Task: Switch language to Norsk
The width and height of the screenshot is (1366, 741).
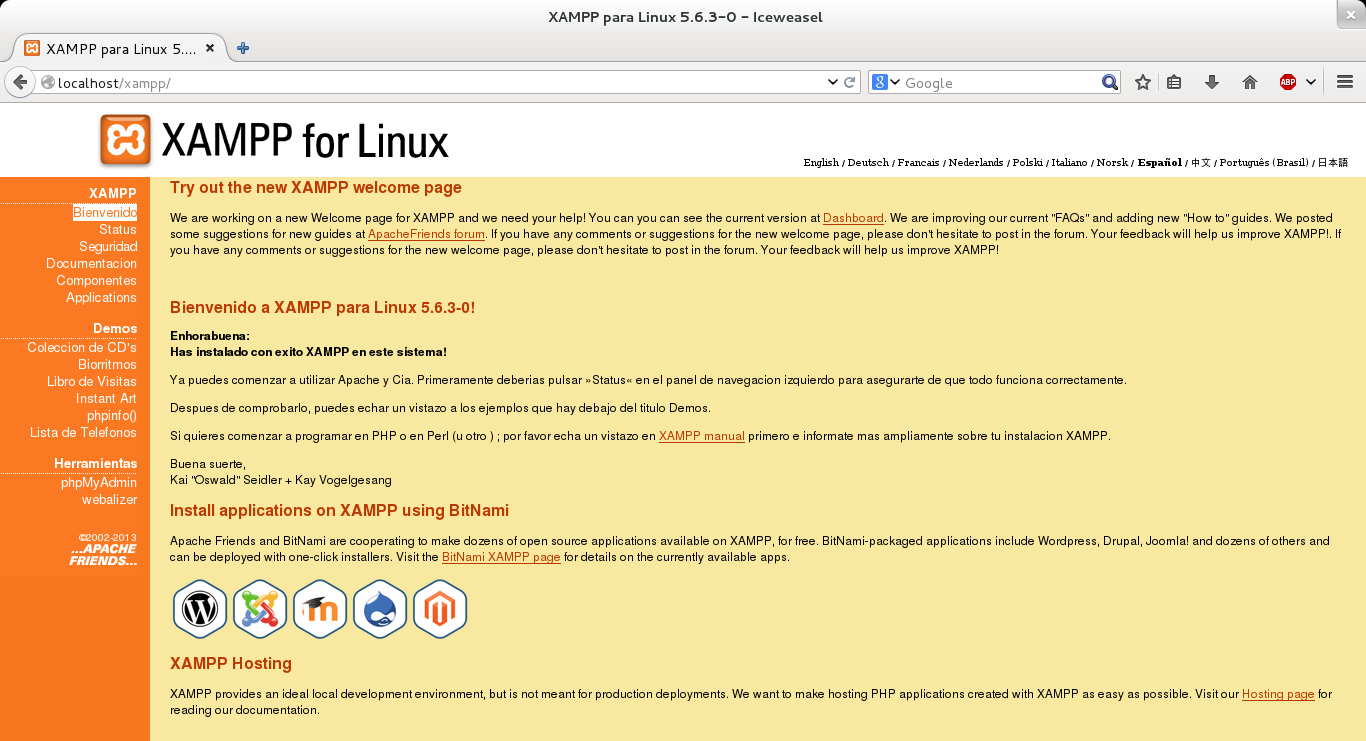Action: (x=1112, y=162)
